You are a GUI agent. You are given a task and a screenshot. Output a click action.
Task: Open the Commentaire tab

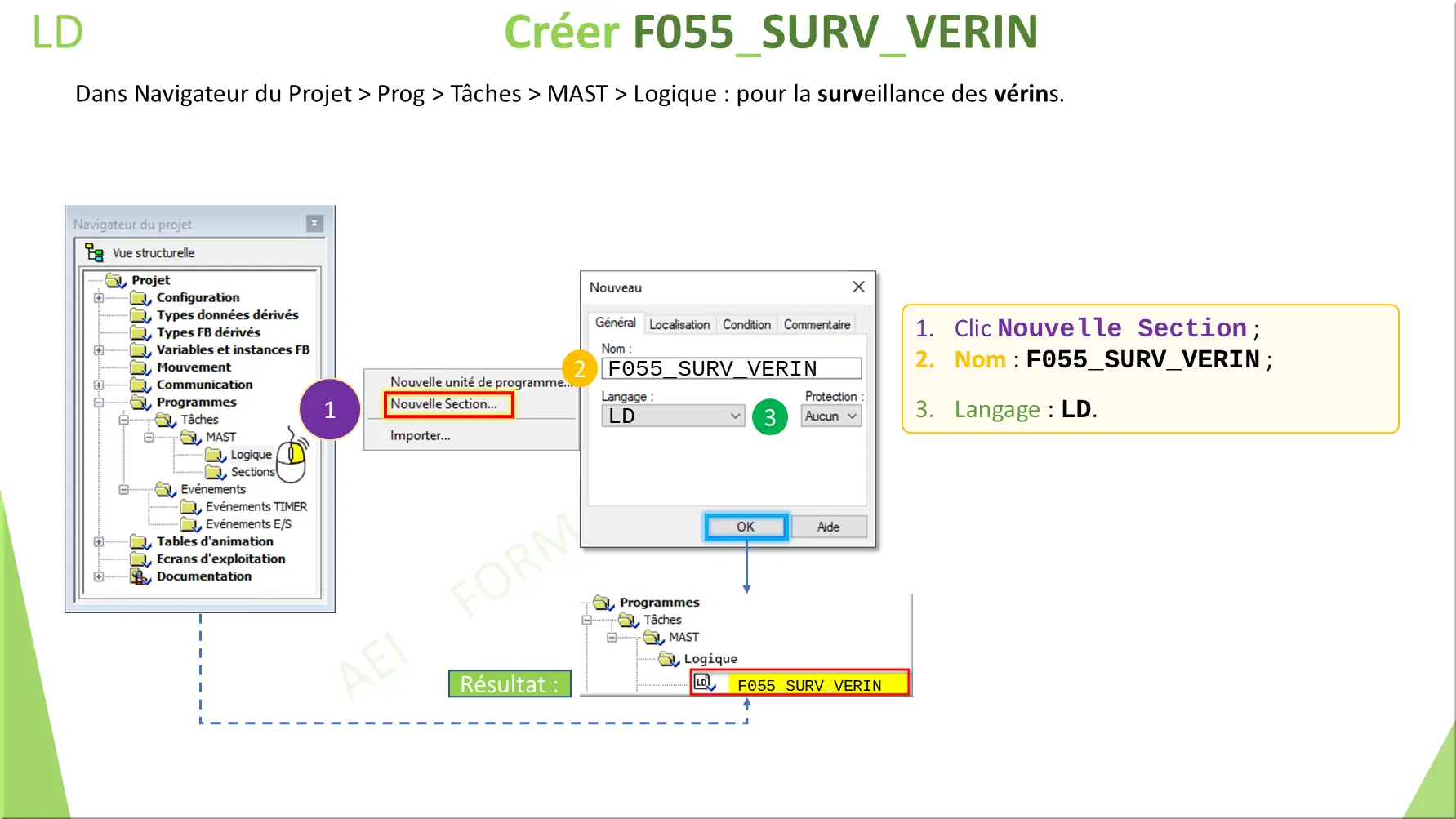point(816,324)
